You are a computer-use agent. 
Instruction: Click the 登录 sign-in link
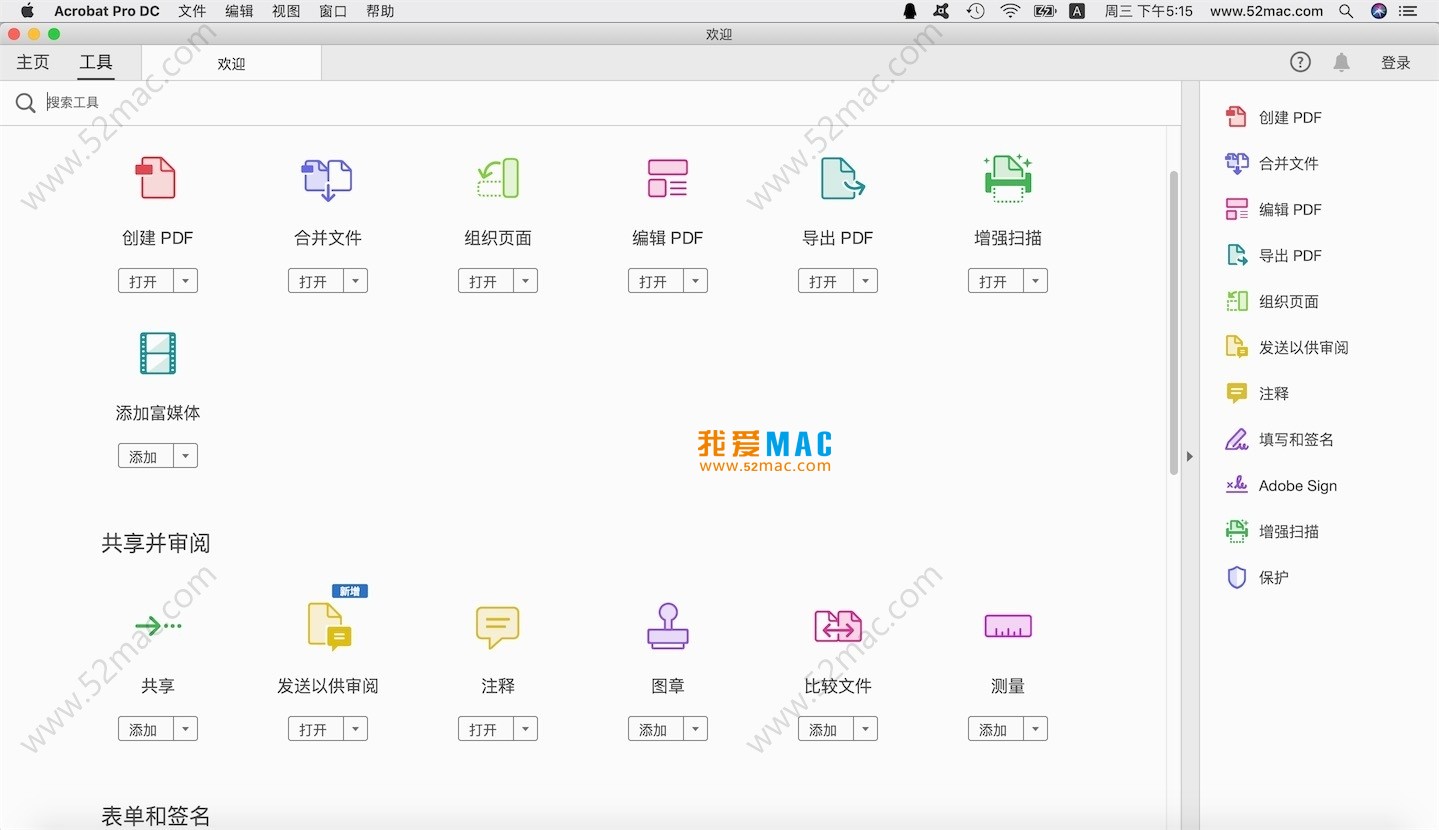1396,62
